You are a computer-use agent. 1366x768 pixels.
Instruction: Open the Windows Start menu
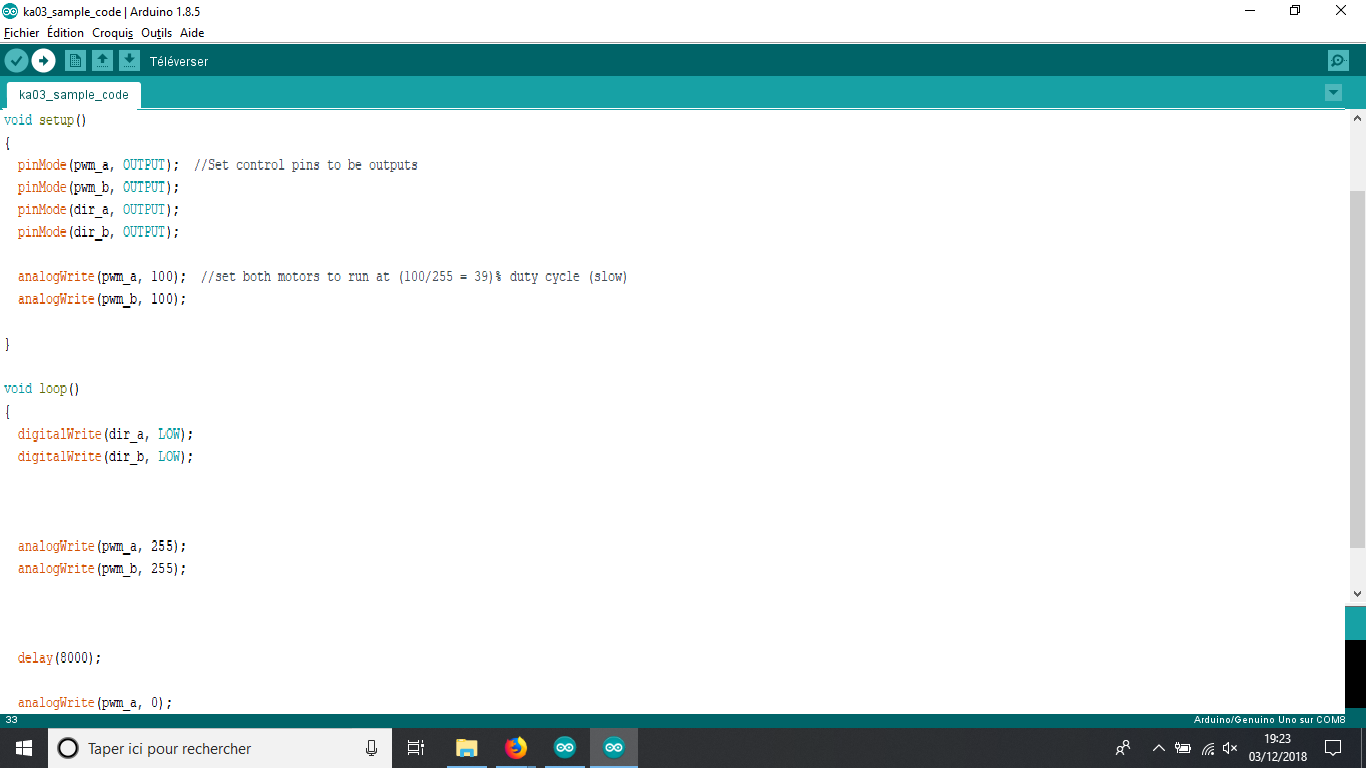[24, 748]
